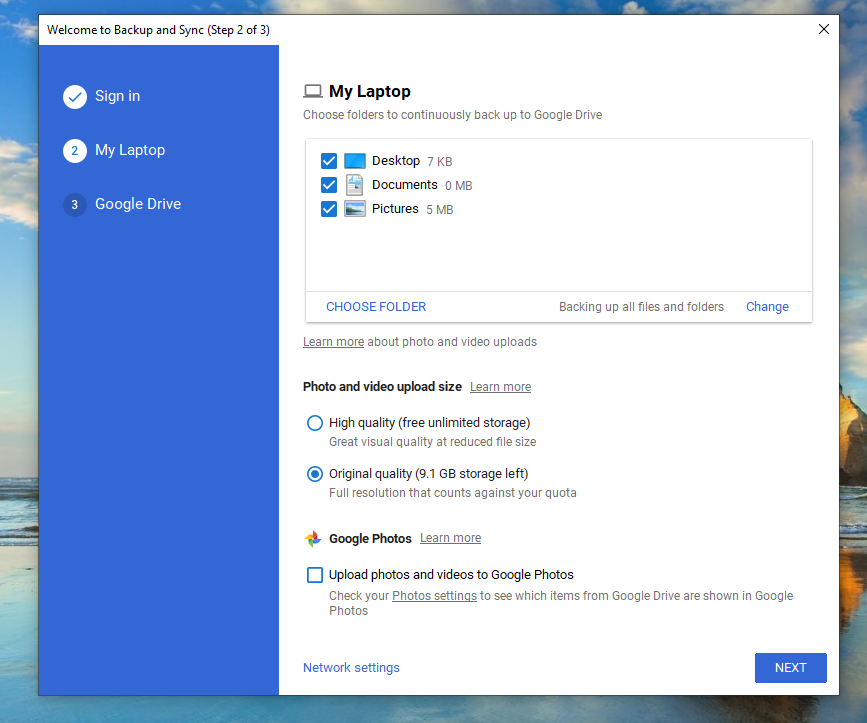Click Change next to backing up files

767,307
